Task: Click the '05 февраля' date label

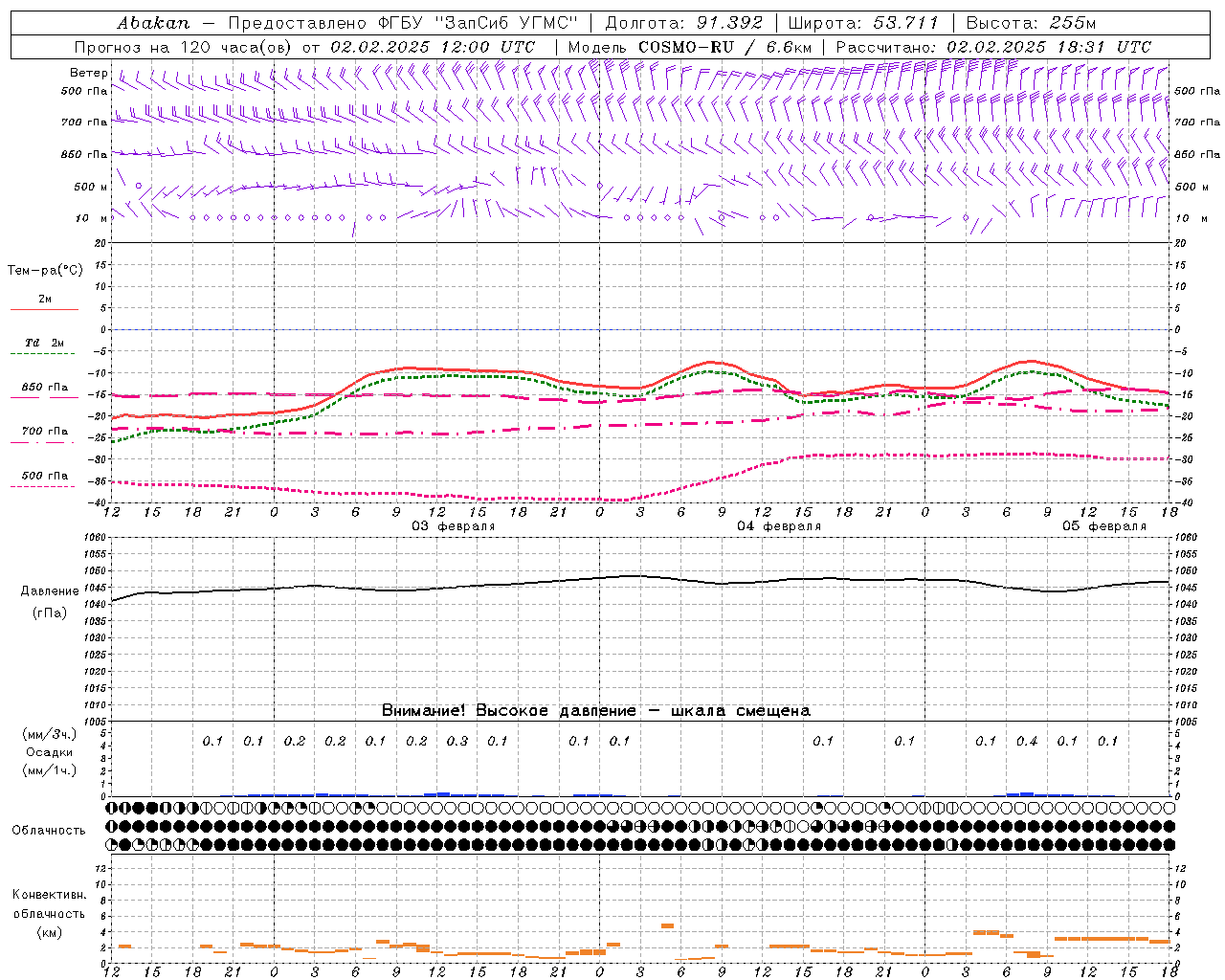Action: click(1104, 526)
